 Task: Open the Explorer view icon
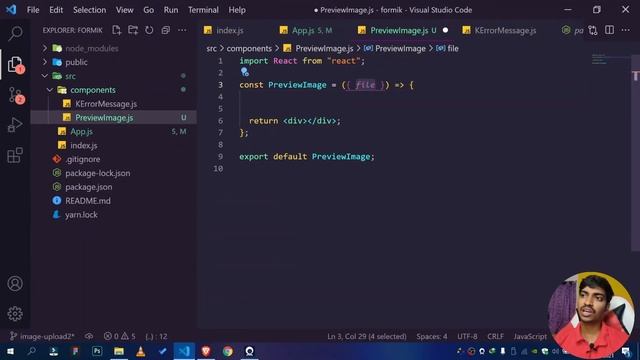coord(15,64)
